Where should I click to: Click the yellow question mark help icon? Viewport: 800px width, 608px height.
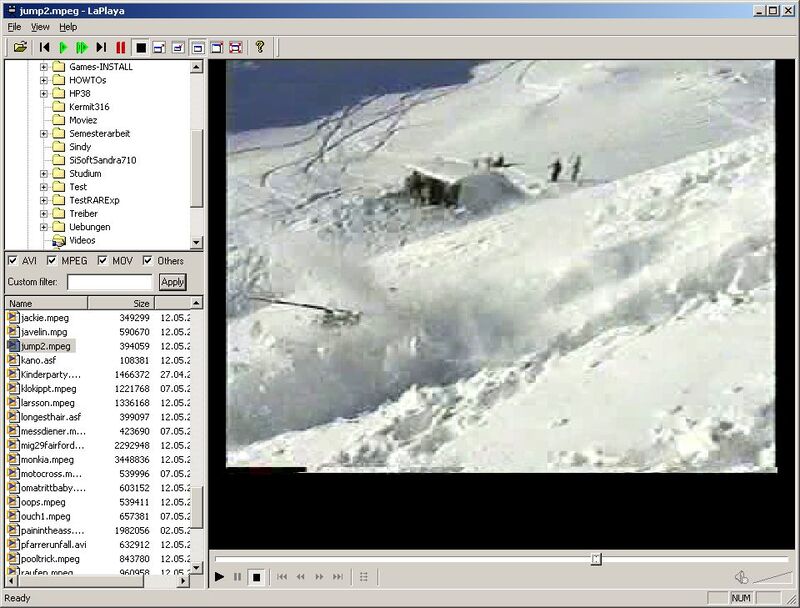(260, 47)
